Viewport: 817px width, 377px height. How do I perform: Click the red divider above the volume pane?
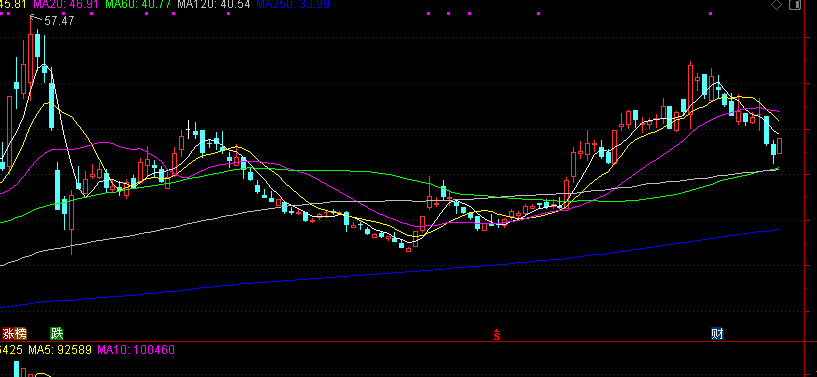[408, 342]
